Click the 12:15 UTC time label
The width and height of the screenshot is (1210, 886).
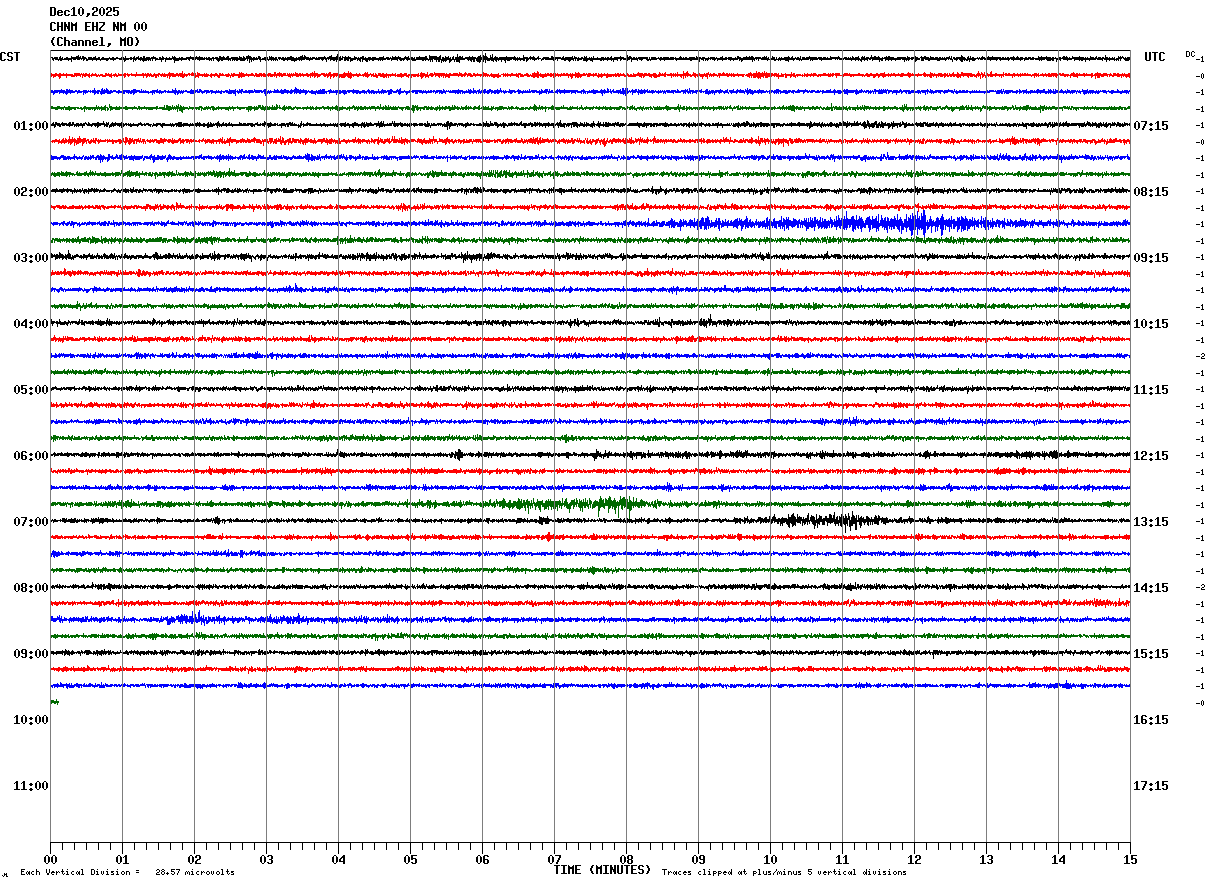pyautogui.click(x=1150, y=455)
